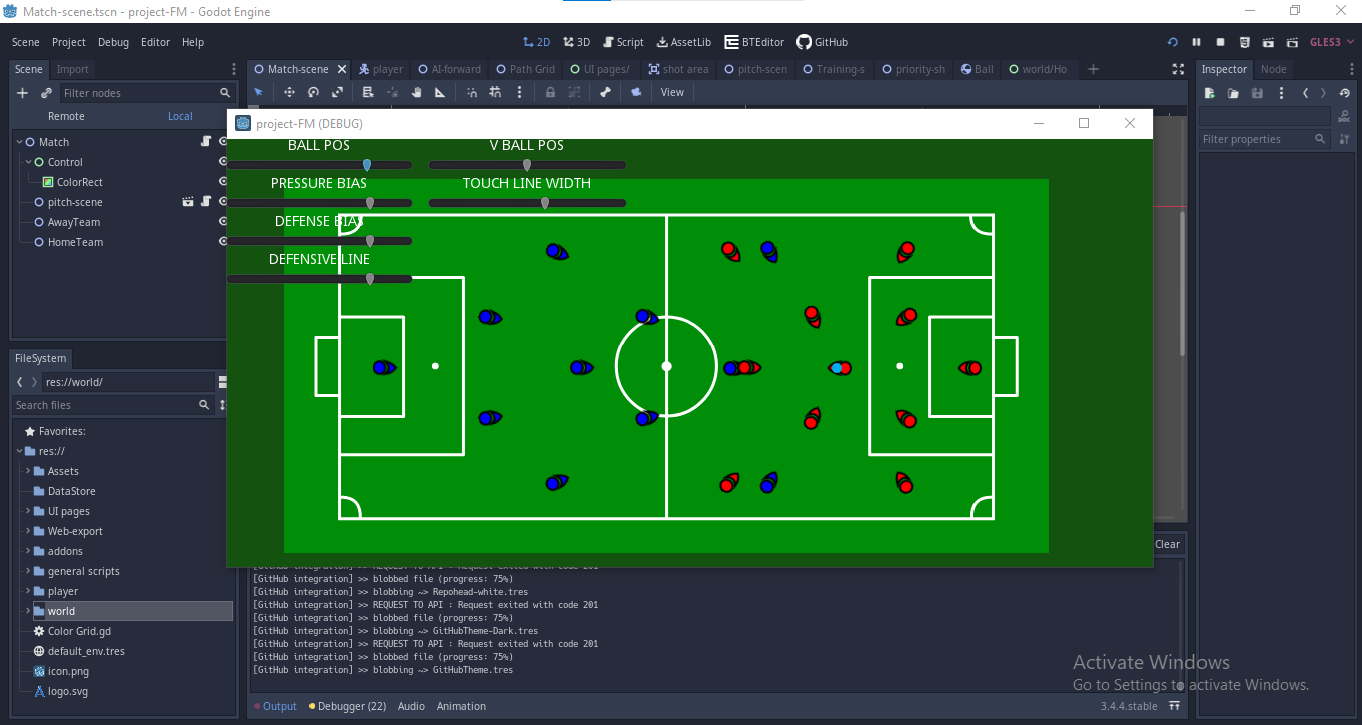Screen dimensions: 1362x725
Task: Collapse the Match node in the Scene tree
Action: point(16,141)
